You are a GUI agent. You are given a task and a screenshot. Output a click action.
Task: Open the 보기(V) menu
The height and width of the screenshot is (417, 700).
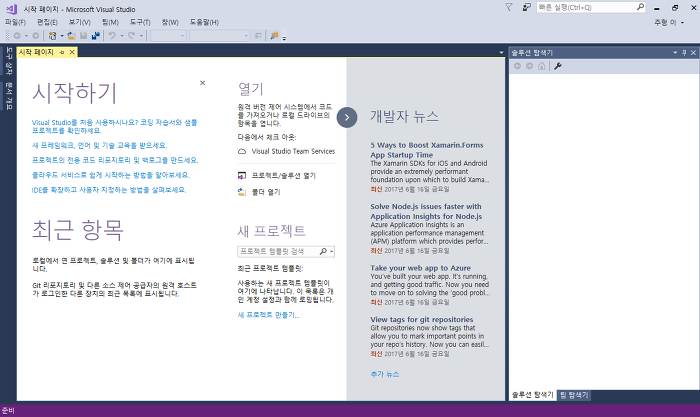79,22
